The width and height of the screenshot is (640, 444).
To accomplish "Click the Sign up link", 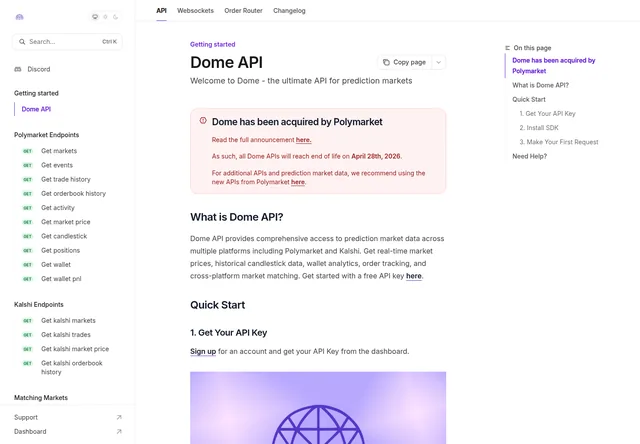I will coord(203,351).
